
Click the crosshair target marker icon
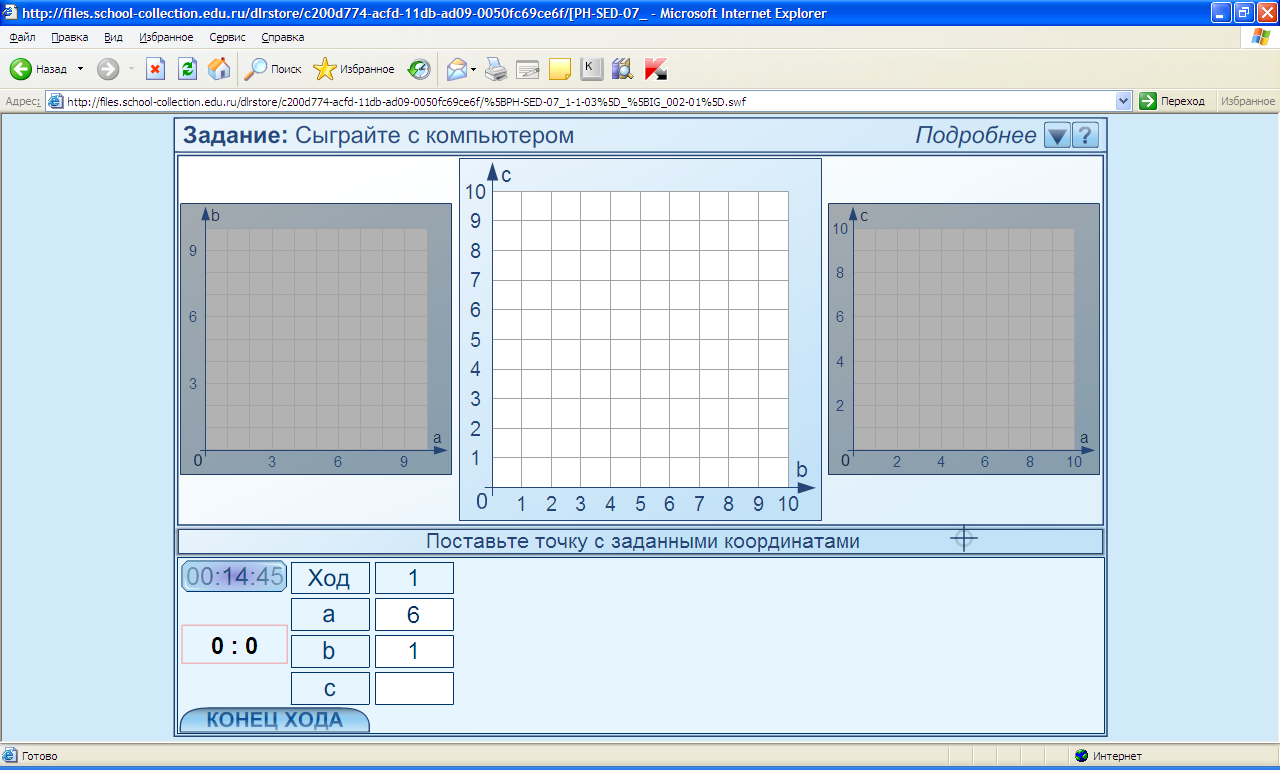[964, 538]
